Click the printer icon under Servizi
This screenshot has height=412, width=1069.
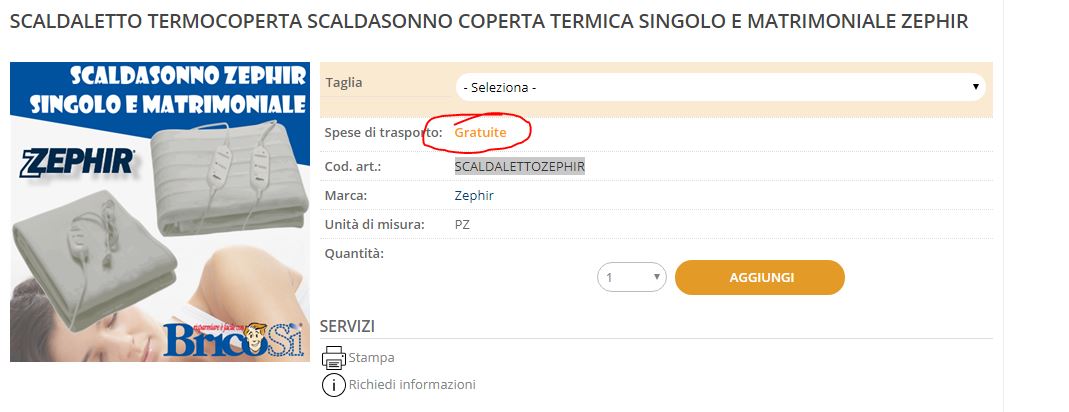click(333, 358)
